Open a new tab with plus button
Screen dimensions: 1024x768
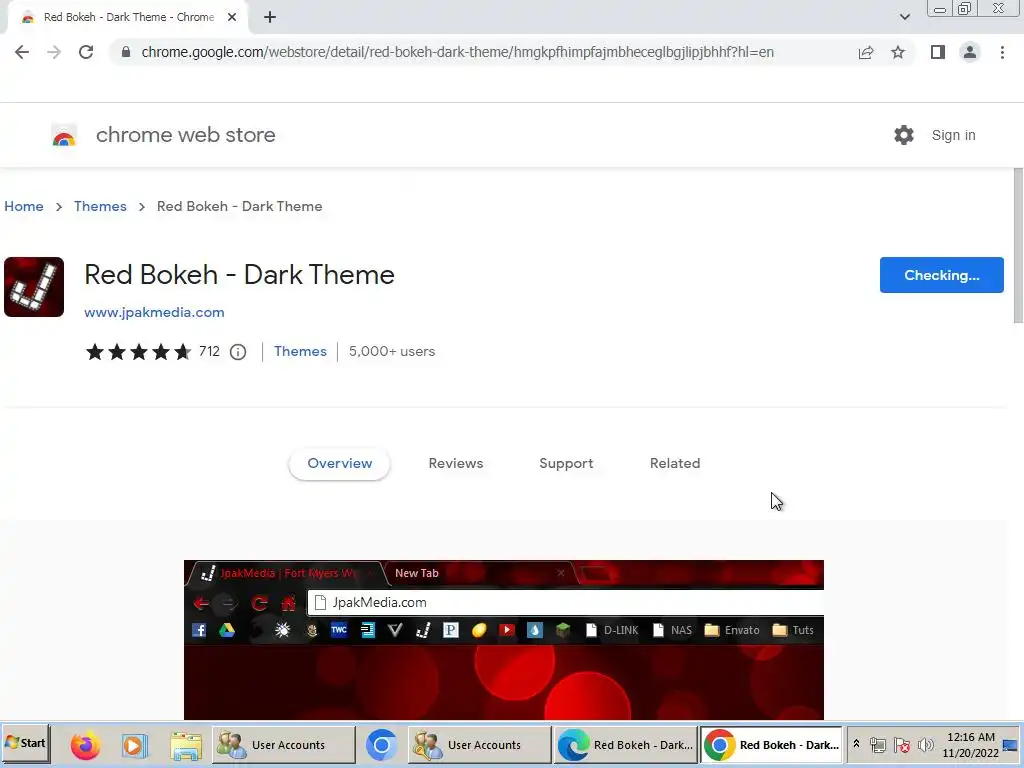270,18
